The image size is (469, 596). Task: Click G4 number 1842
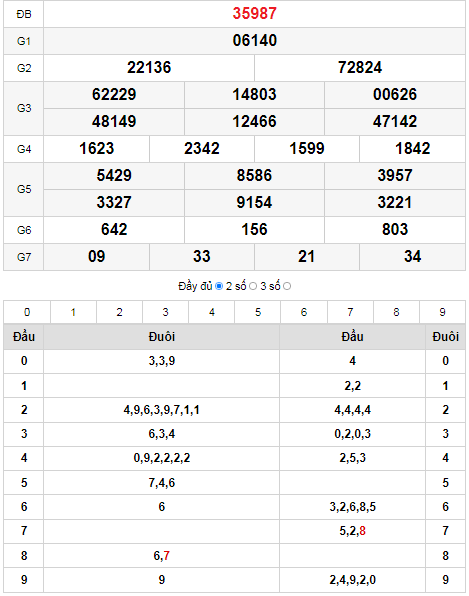pos(412,149)
